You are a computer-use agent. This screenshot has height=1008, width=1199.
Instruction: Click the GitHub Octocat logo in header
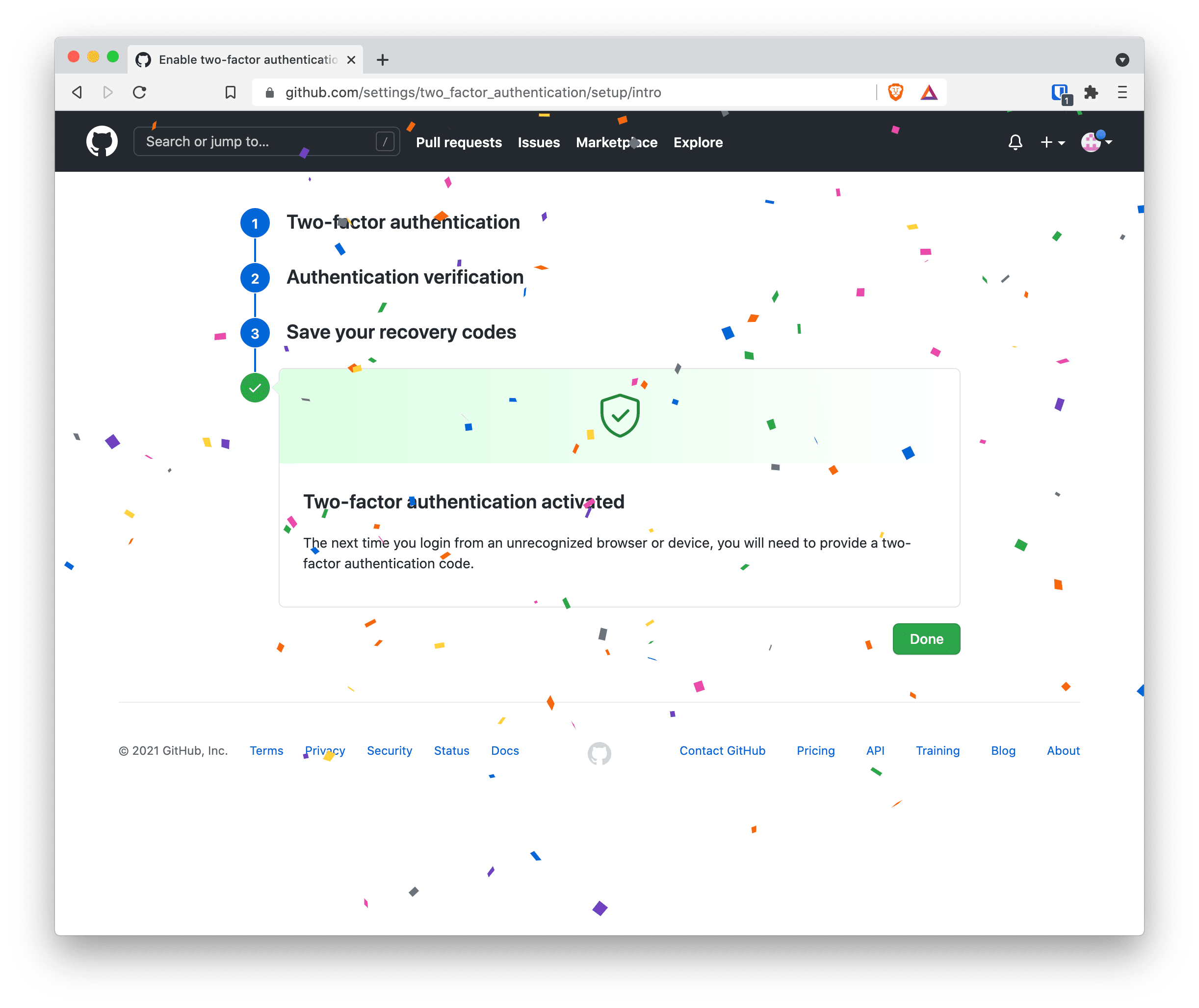coord(102,141)
